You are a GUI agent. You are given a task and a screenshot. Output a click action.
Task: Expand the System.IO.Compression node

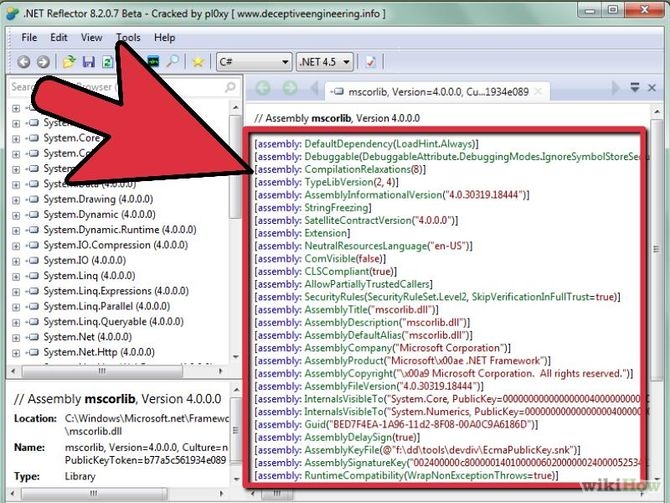coord(16,246)
